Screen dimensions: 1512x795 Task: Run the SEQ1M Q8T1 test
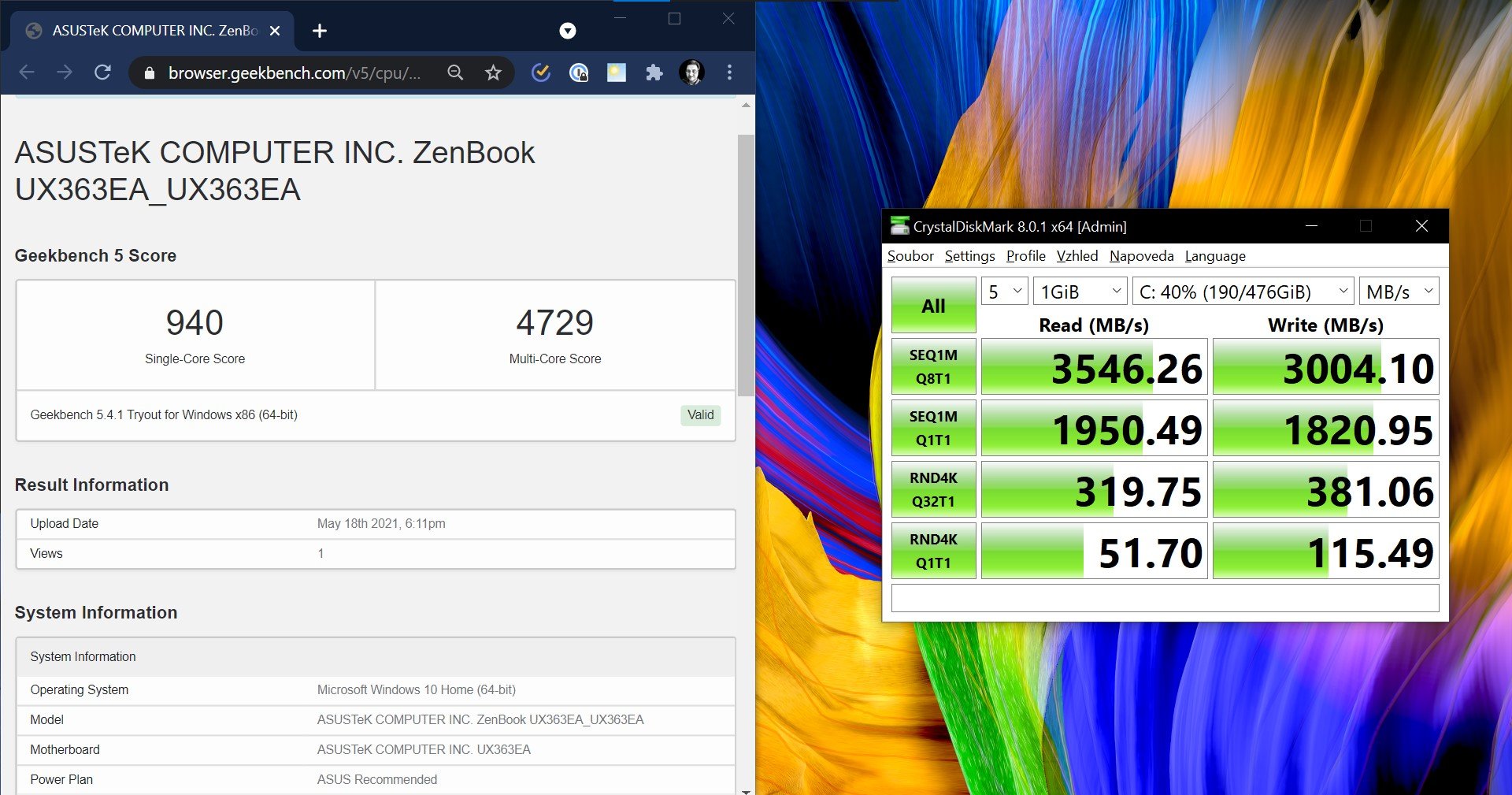(933, 366)
